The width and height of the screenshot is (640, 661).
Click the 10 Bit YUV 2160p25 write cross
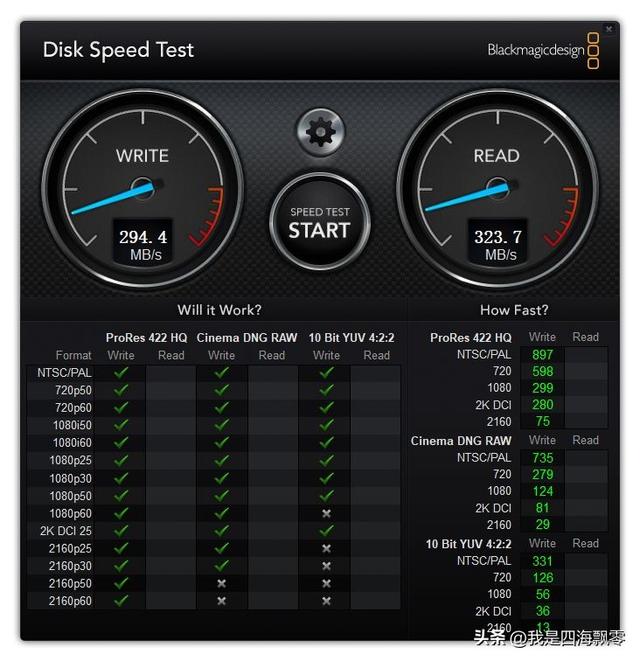coord(326,548)
